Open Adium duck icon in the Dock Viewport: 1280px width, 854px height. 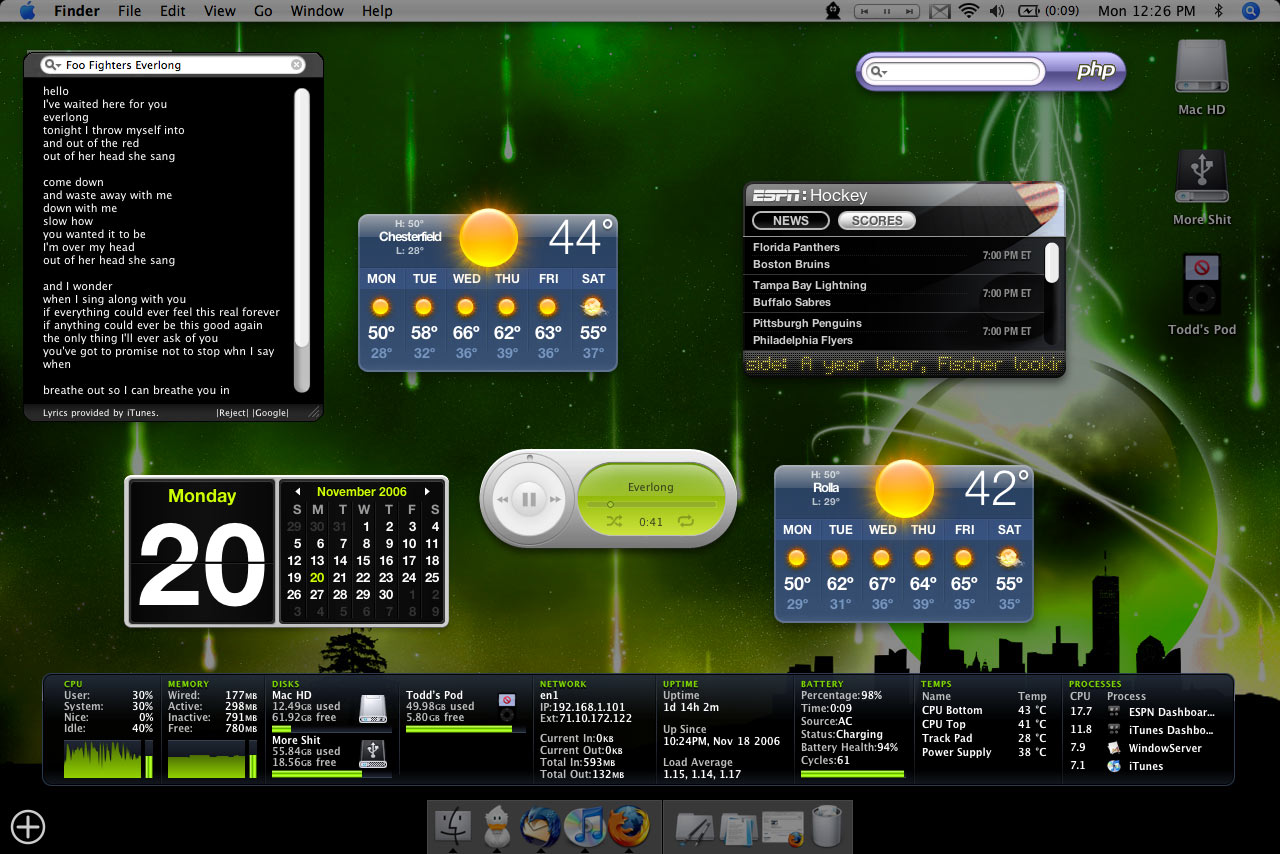pos(497,826)
